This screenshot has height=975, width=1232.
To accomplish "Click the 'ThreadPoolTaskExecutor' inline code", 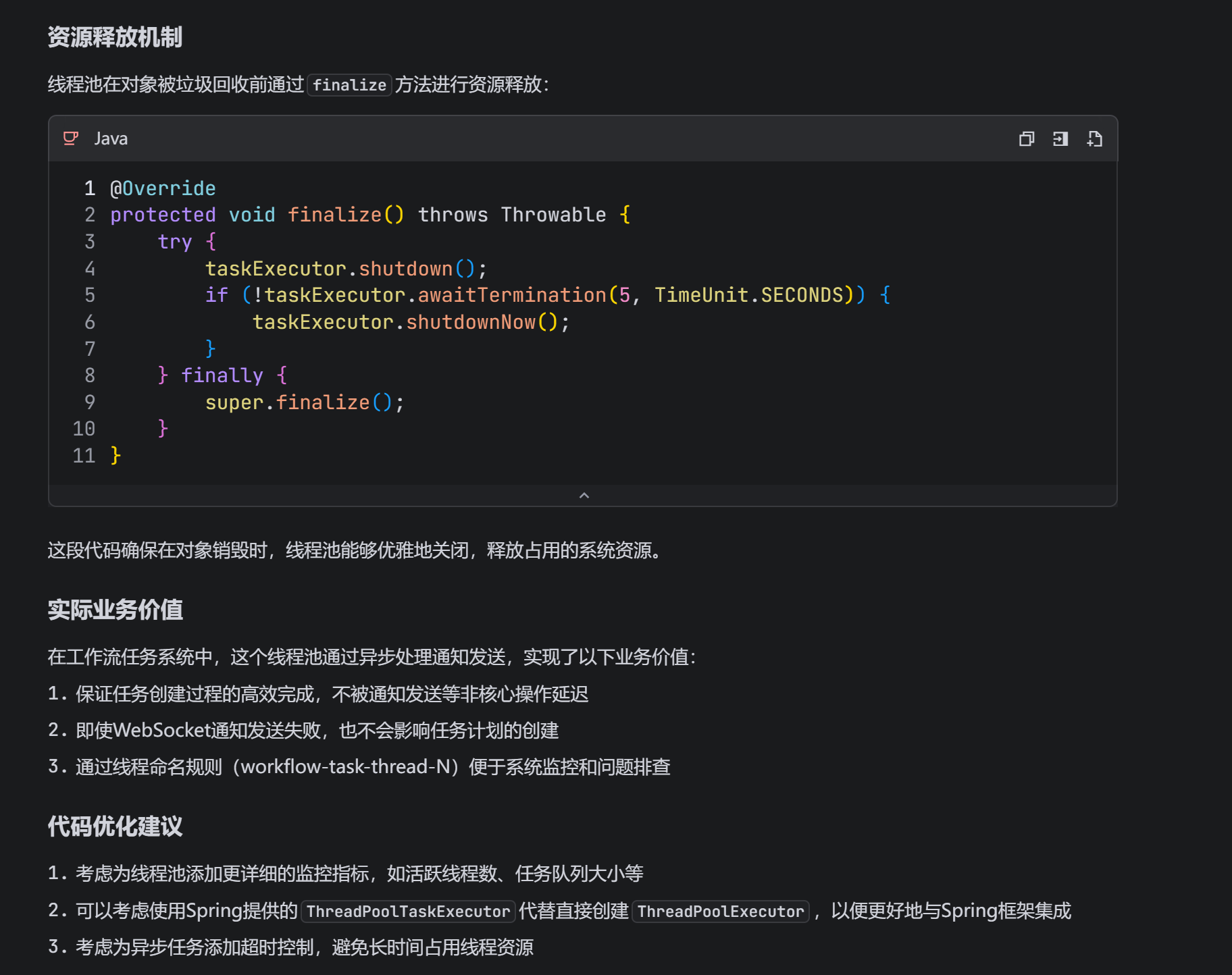I will [x=408, y=912].
